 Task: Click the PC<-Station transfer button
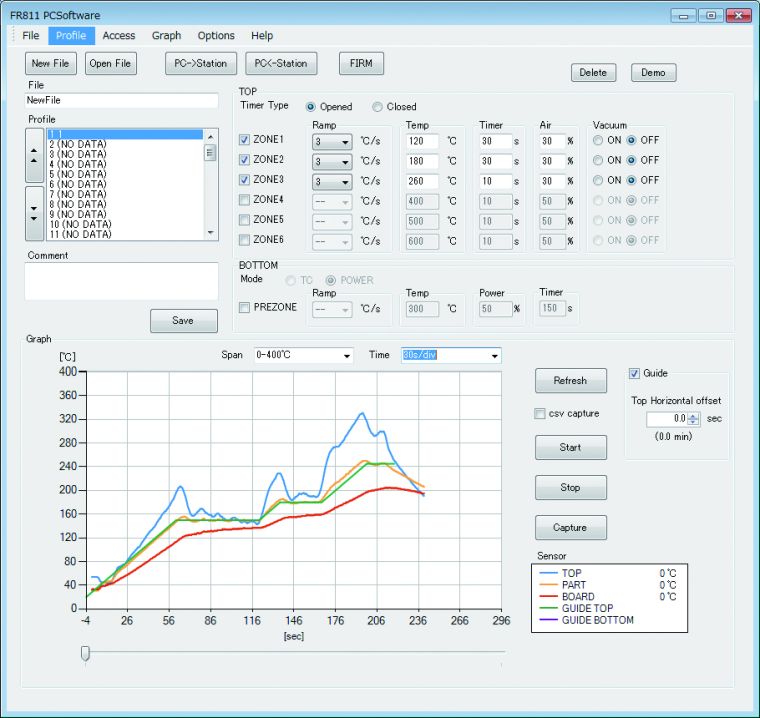280,63
